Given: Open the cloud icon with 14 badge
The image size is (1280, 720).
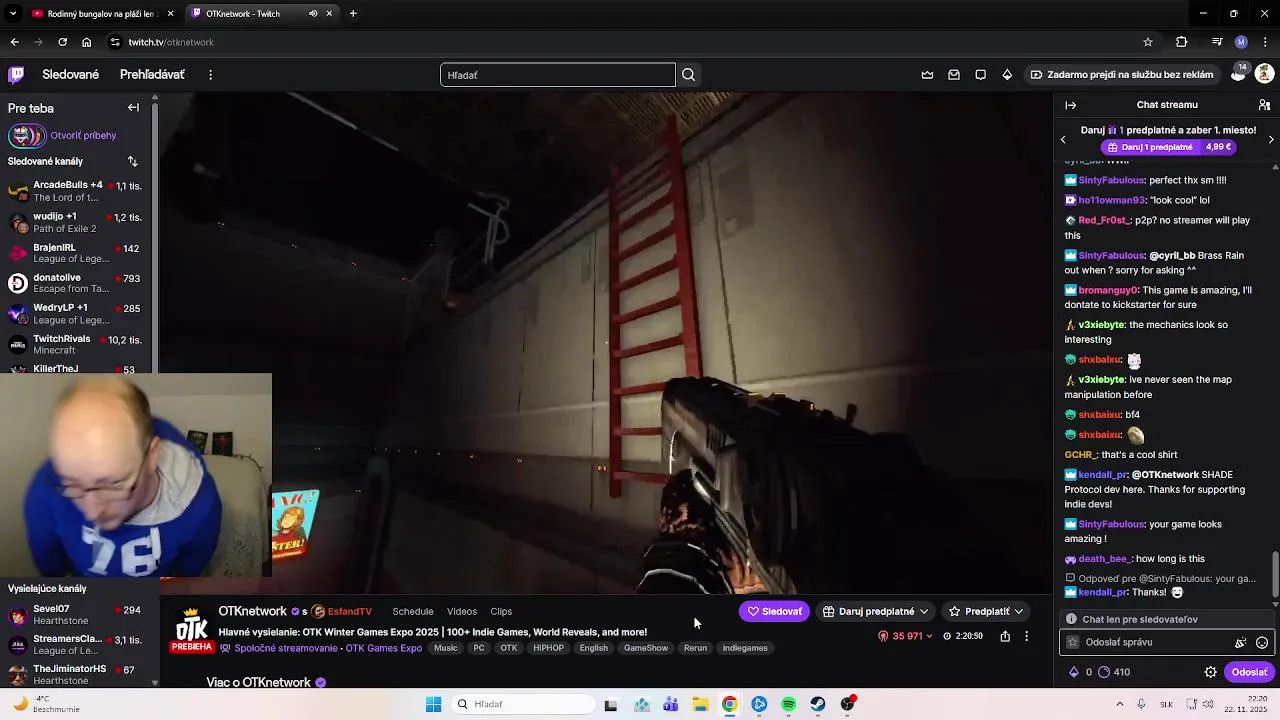Looking at the screenshot, I should [1238, 74].
